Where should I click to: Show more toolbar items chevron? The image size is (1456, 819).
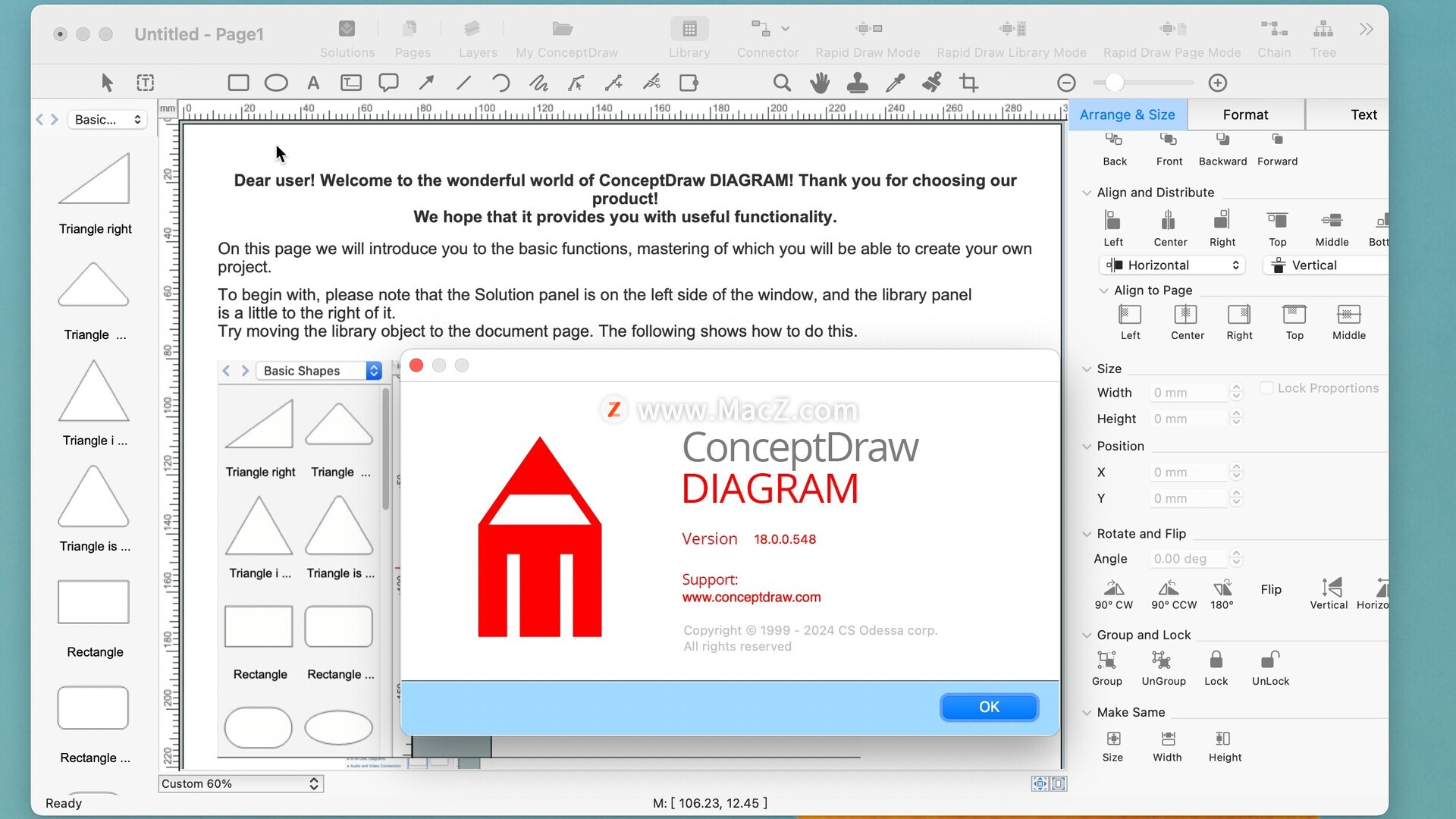(x=1366, y=30)
